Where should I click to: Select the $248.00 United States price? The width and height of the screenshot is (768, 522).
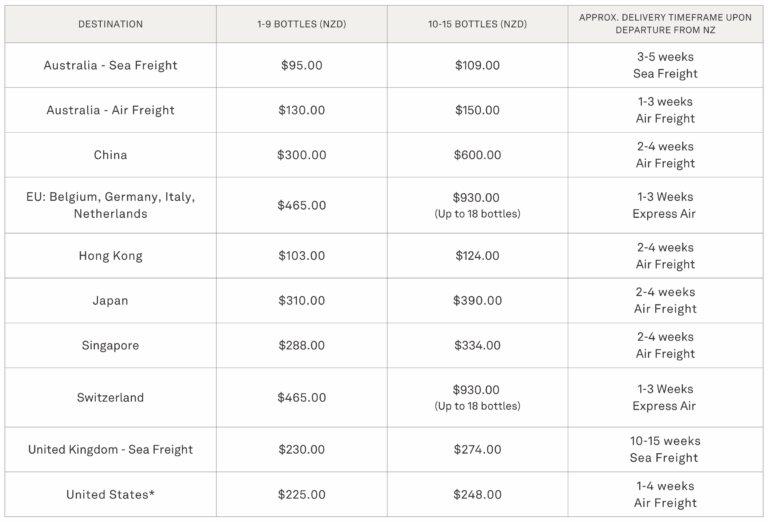click(477, 494)
